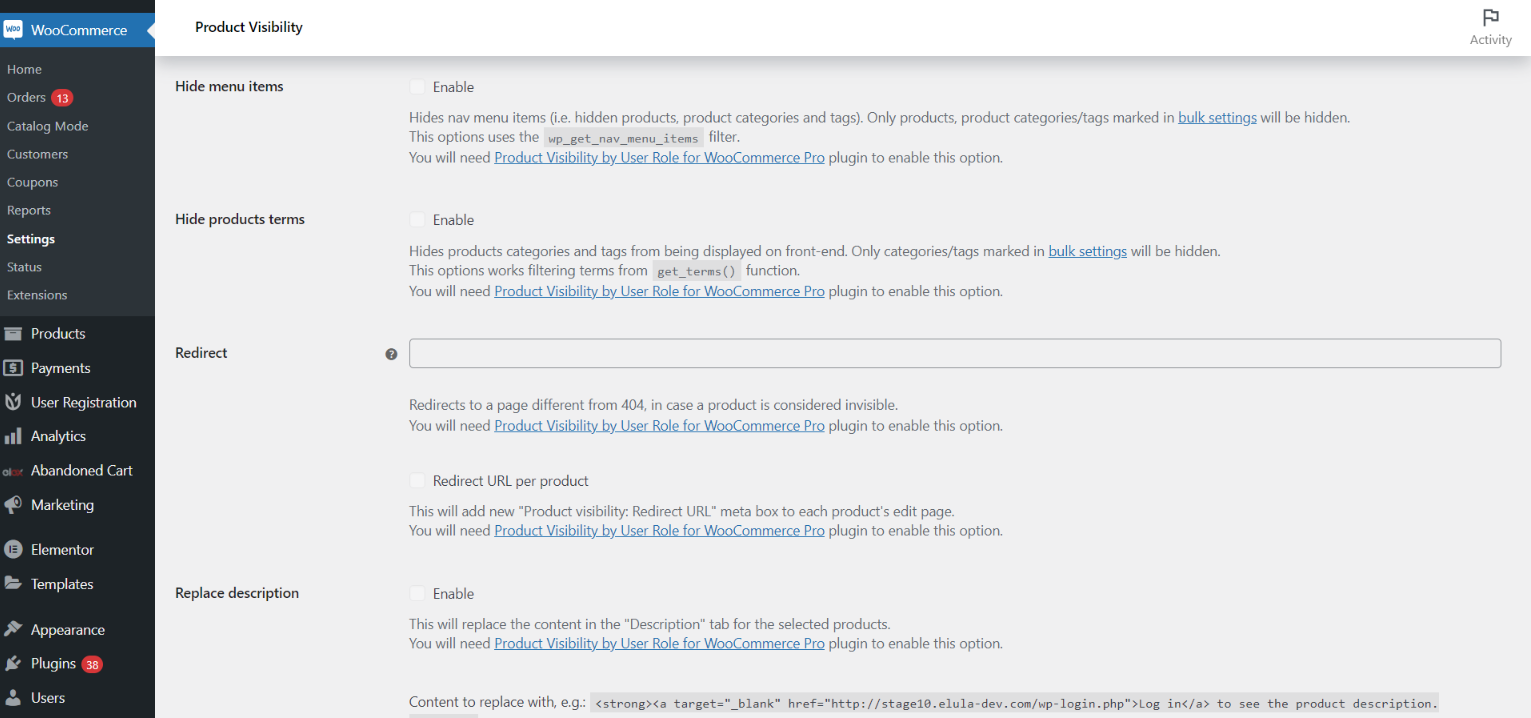Viewport: 1531px width, 718px height.
Task: Follow Pro plugin link under Replace description
Action: [659, 643]
